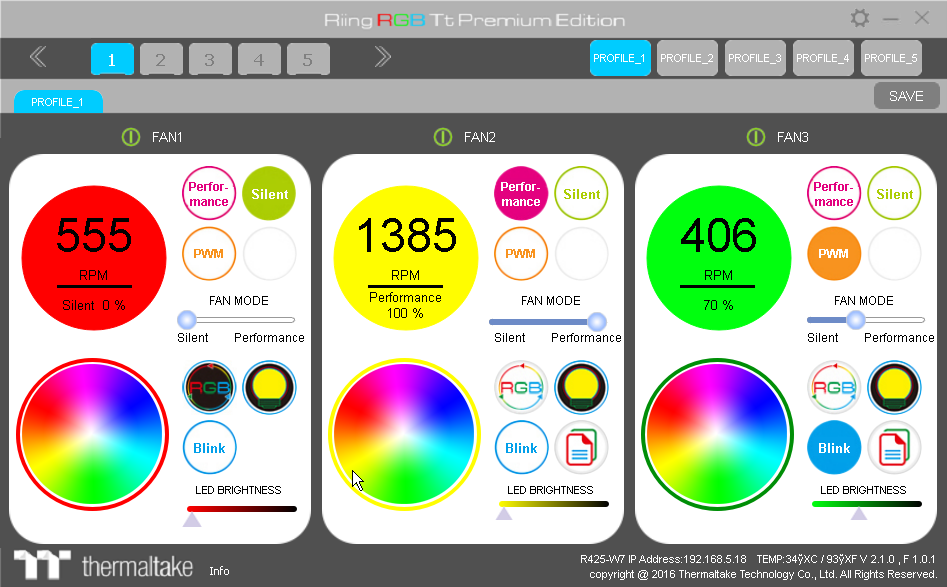Click FAN3 fan mode slider handle
947x587 pixels.
click(855, 320)
